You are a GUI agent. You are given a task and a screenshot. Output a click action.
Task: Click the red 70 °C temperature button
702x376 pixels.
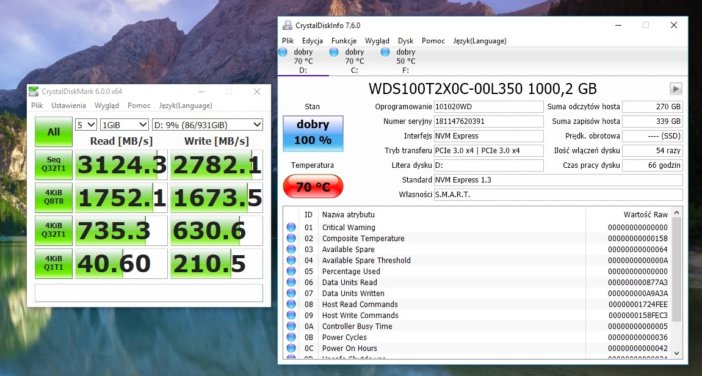[x=313, y=187]
